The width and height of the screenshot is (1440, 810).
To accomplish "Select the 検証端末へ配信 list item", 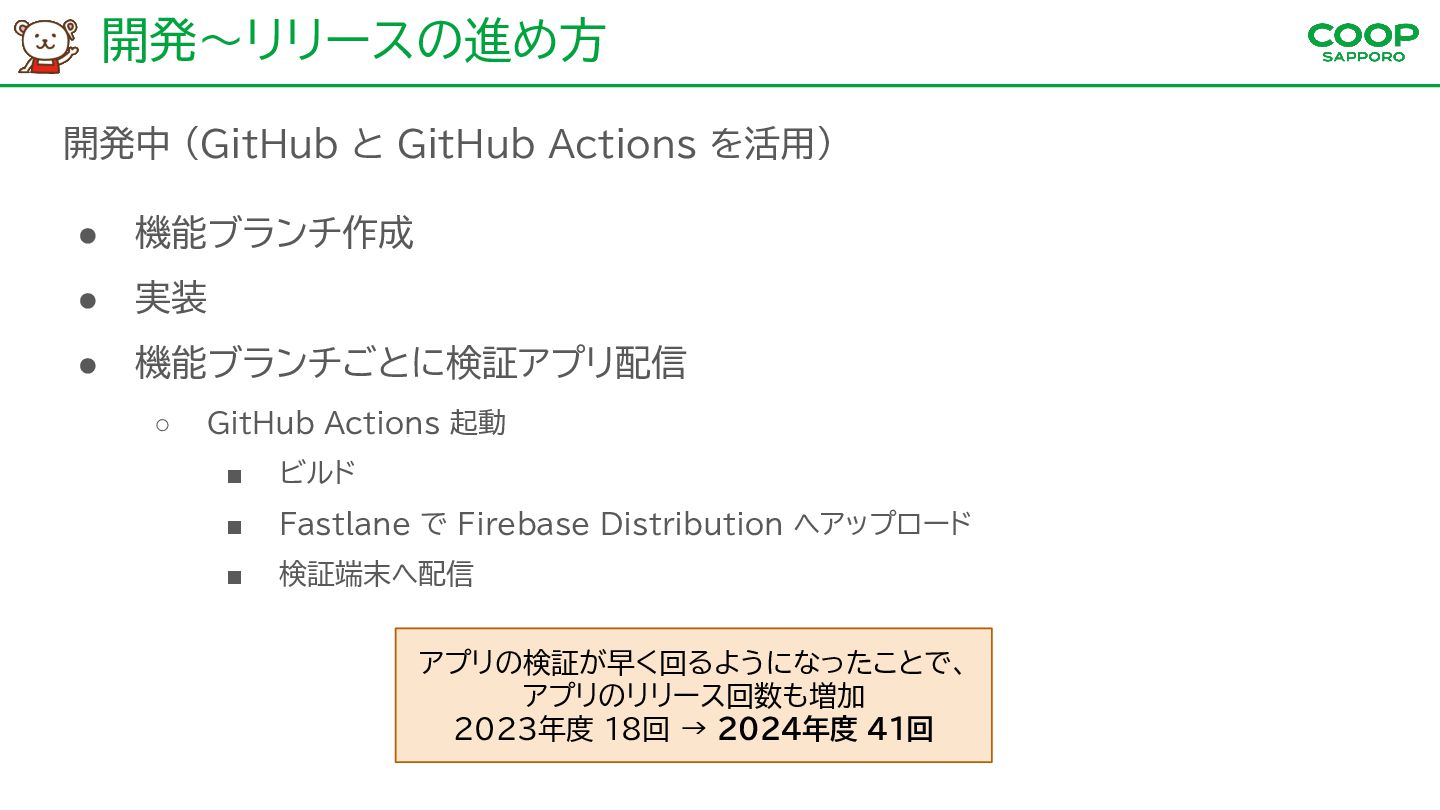I will click(x=376, y=575).
